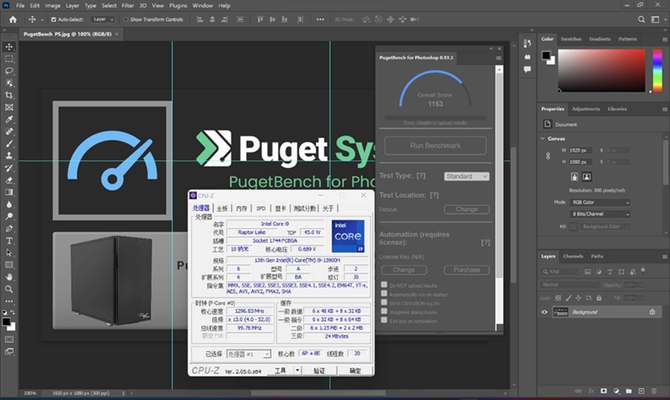This screenshot has height=400, width=670.
Task: Select the Pen tool
Action: [9, 229]
